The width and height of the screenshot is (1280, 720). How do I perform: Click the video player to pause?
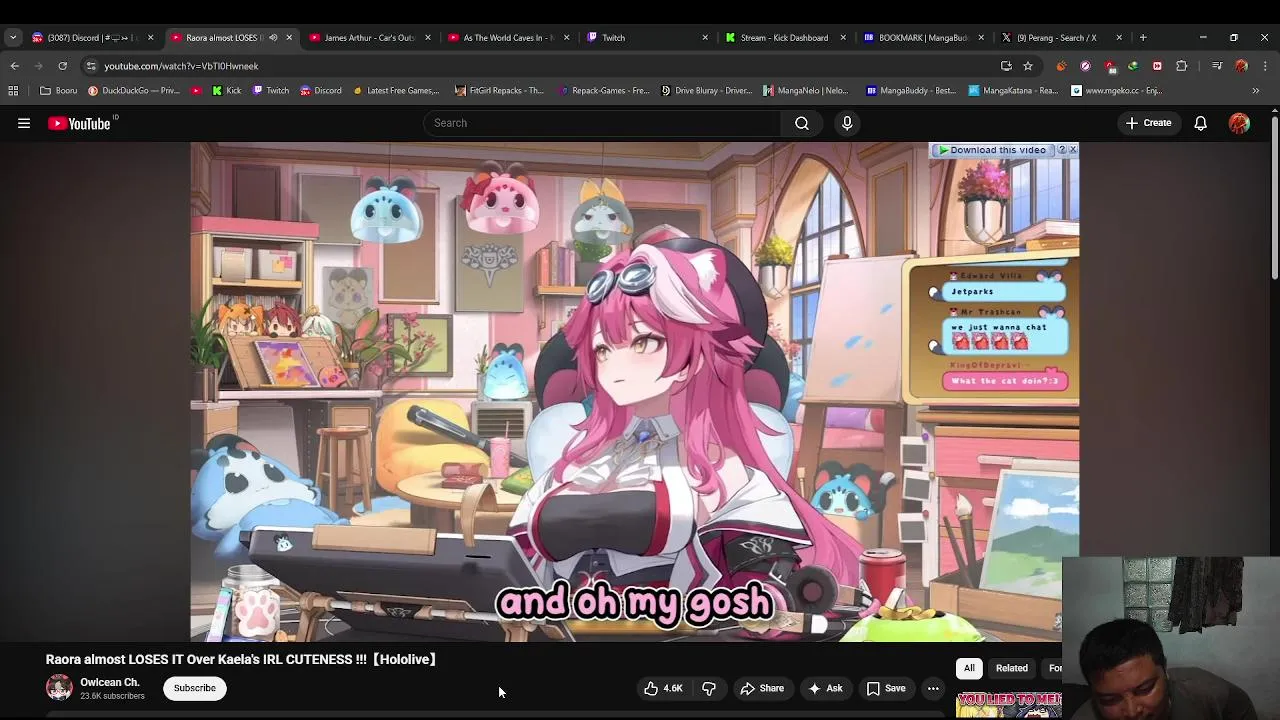click(x=635, y=391)
